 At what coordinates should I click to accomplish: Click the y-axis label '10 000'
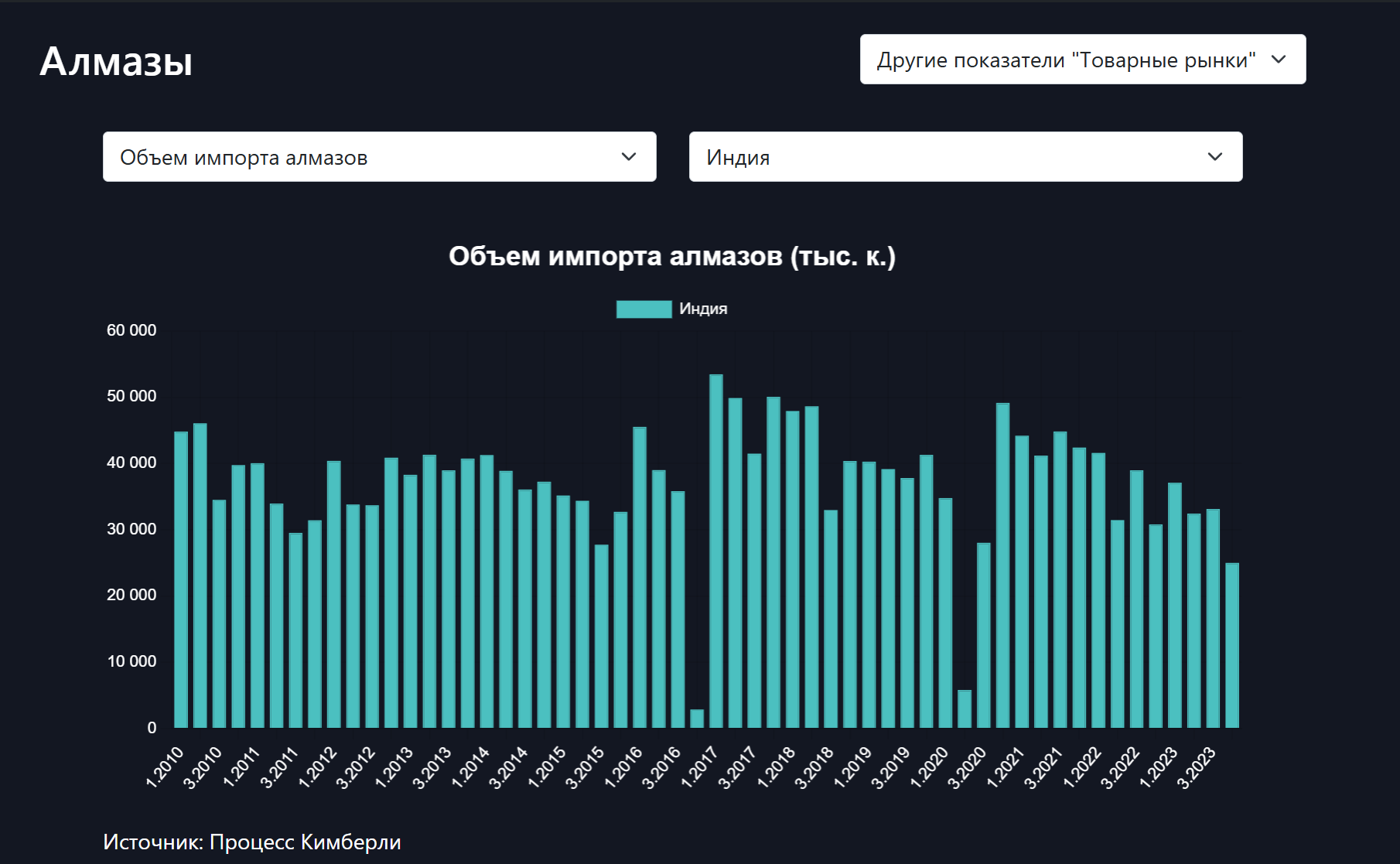point(131,661)
